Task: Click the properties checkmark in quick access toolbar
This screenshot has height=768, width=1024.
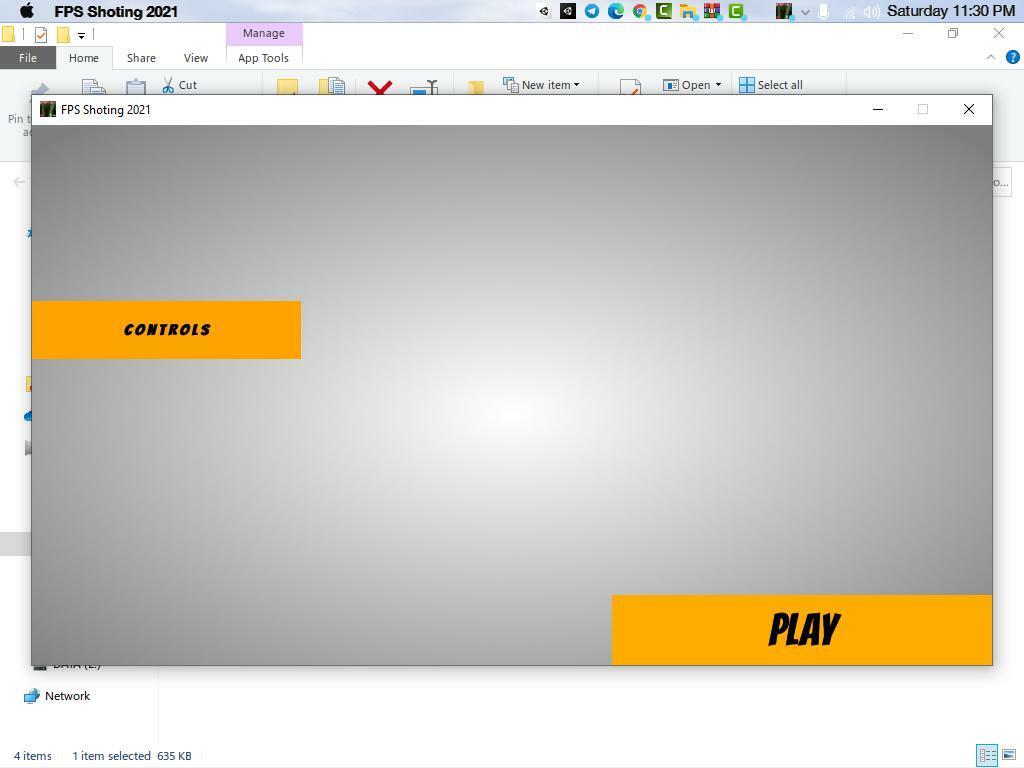Action: 41,34
